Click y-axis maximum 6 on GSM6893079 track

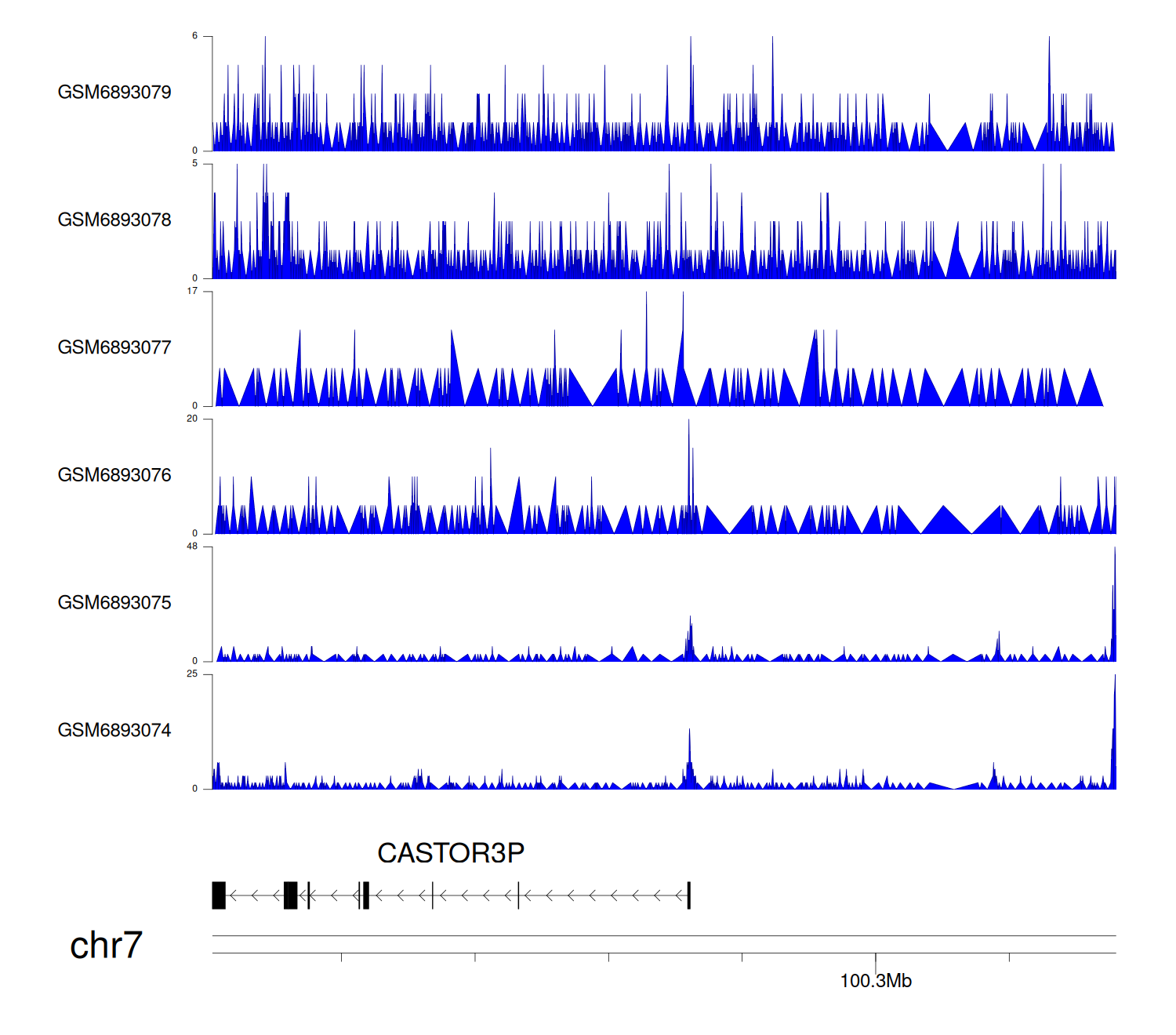[194, 36]
